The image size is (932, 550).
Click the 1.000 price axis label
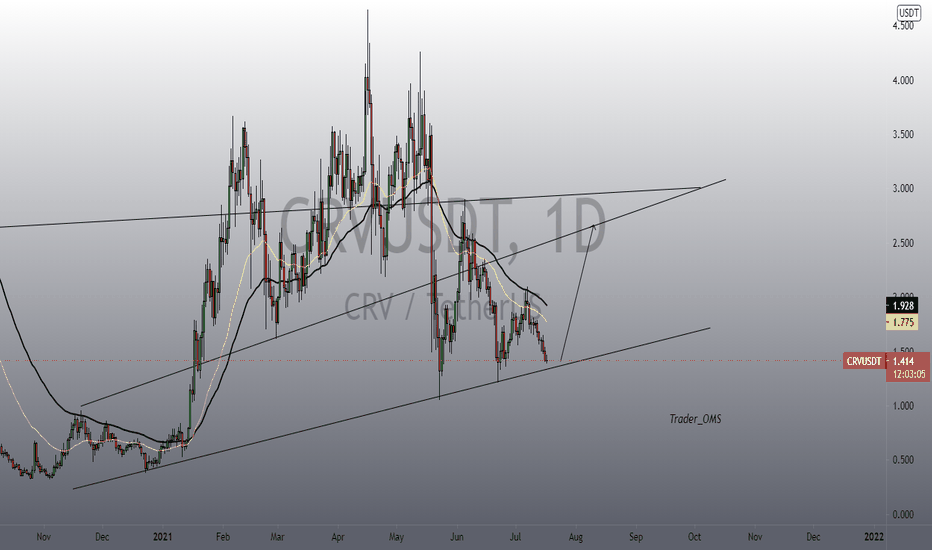click(903, 406)
